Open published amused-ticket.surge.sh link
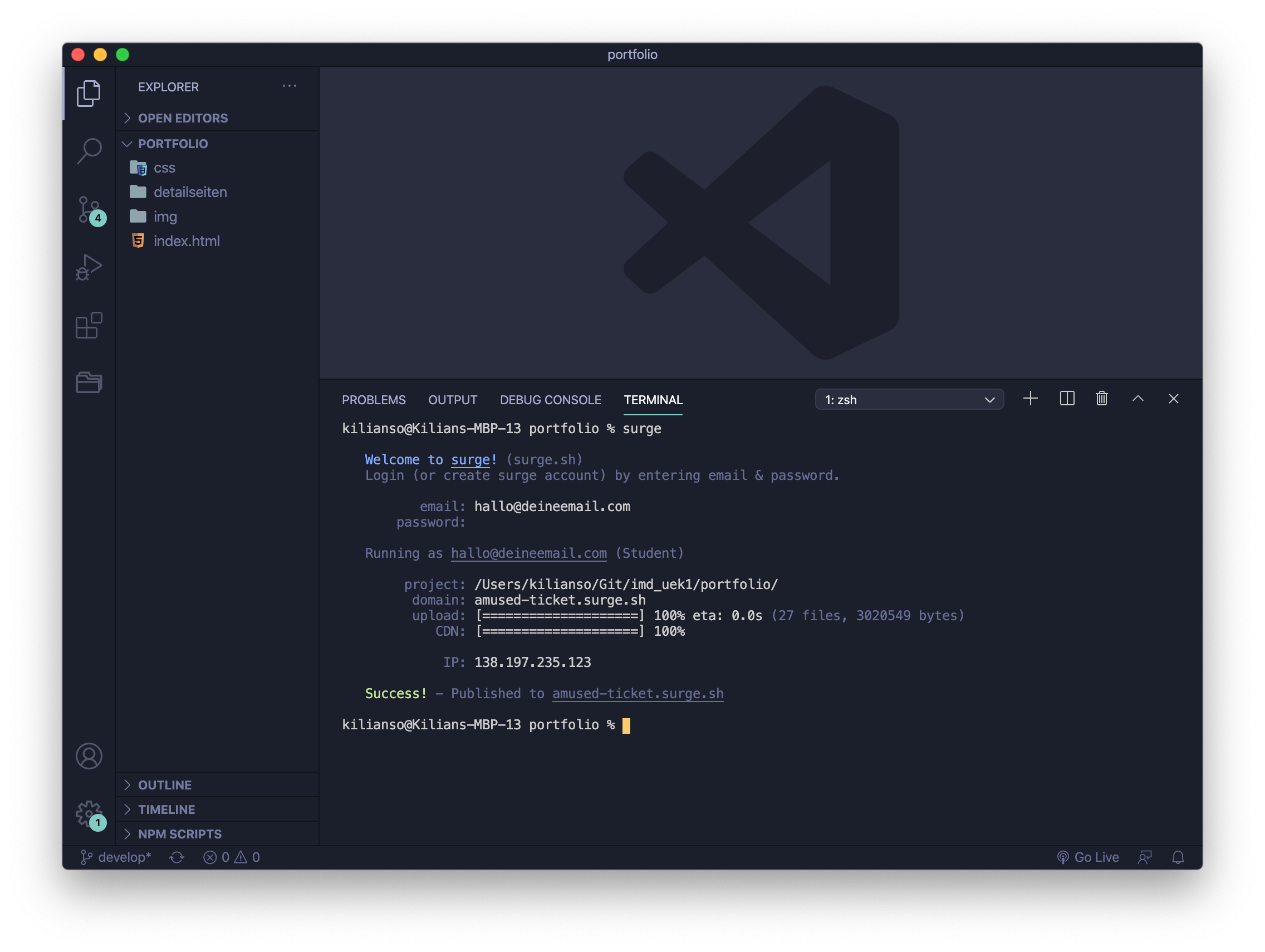This screenshot has width=1265, height=952. tap(638, 694)
